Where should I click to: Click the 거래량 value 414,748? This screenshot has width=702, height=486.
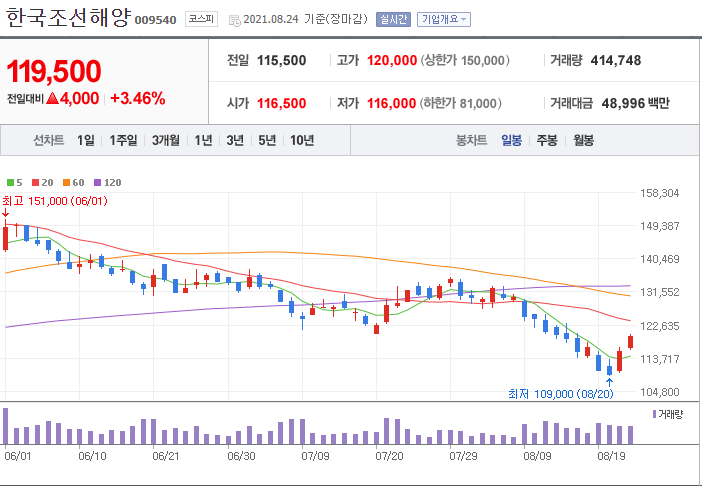(x=616, y=60)
